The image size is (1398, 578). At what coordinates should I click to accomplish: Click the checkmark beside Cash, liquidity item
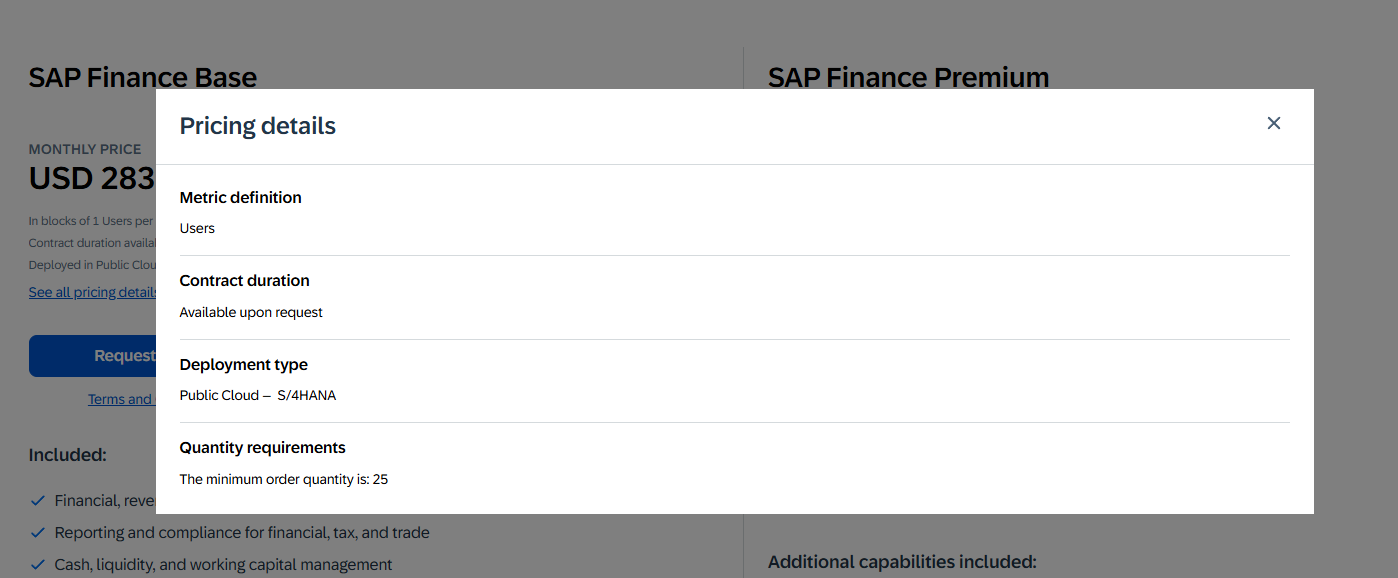click(x=38, y=565)
